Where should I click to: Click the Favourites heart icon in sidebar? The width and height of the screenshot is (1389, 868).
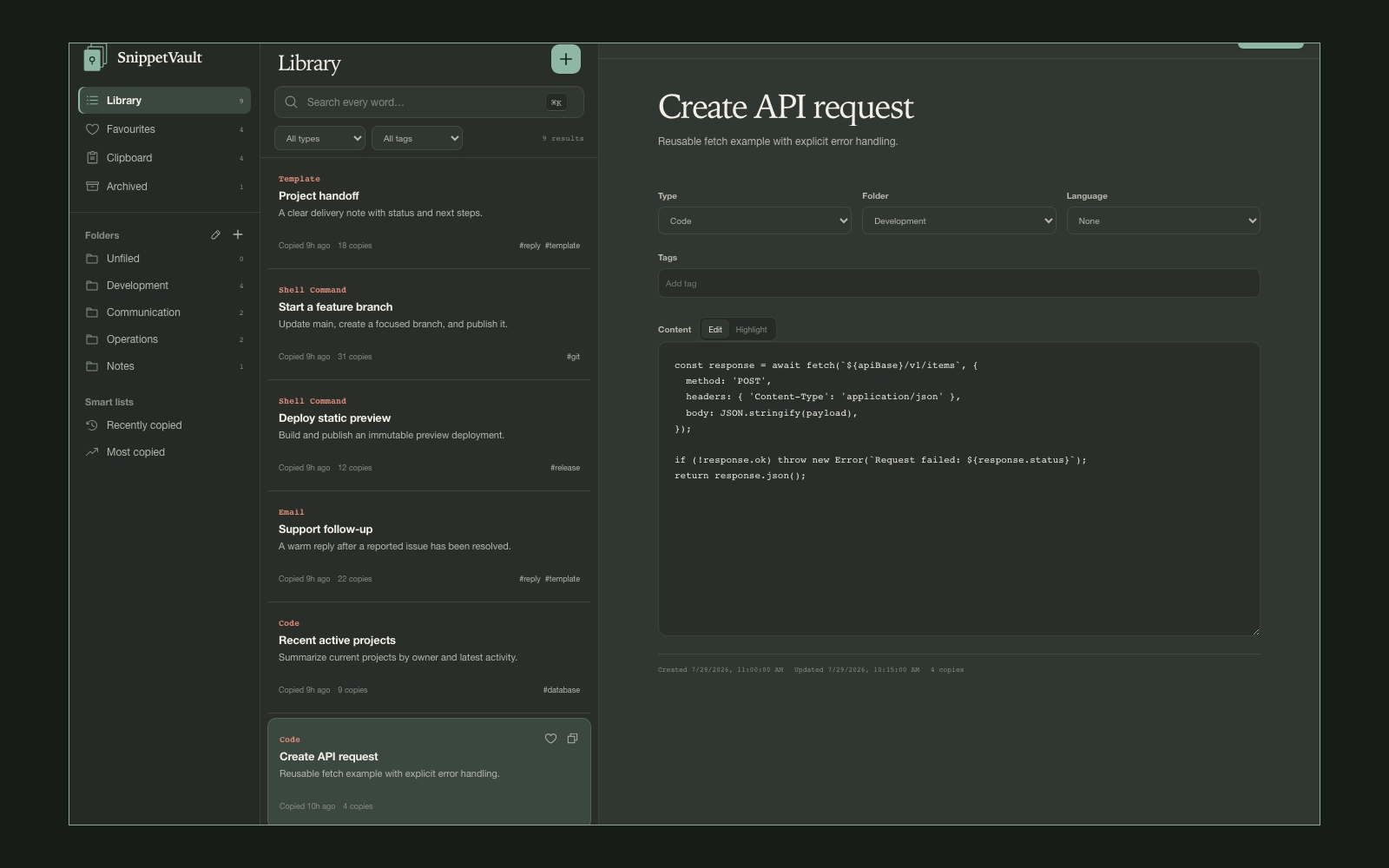pyautogui.click(x=92, y=129)
